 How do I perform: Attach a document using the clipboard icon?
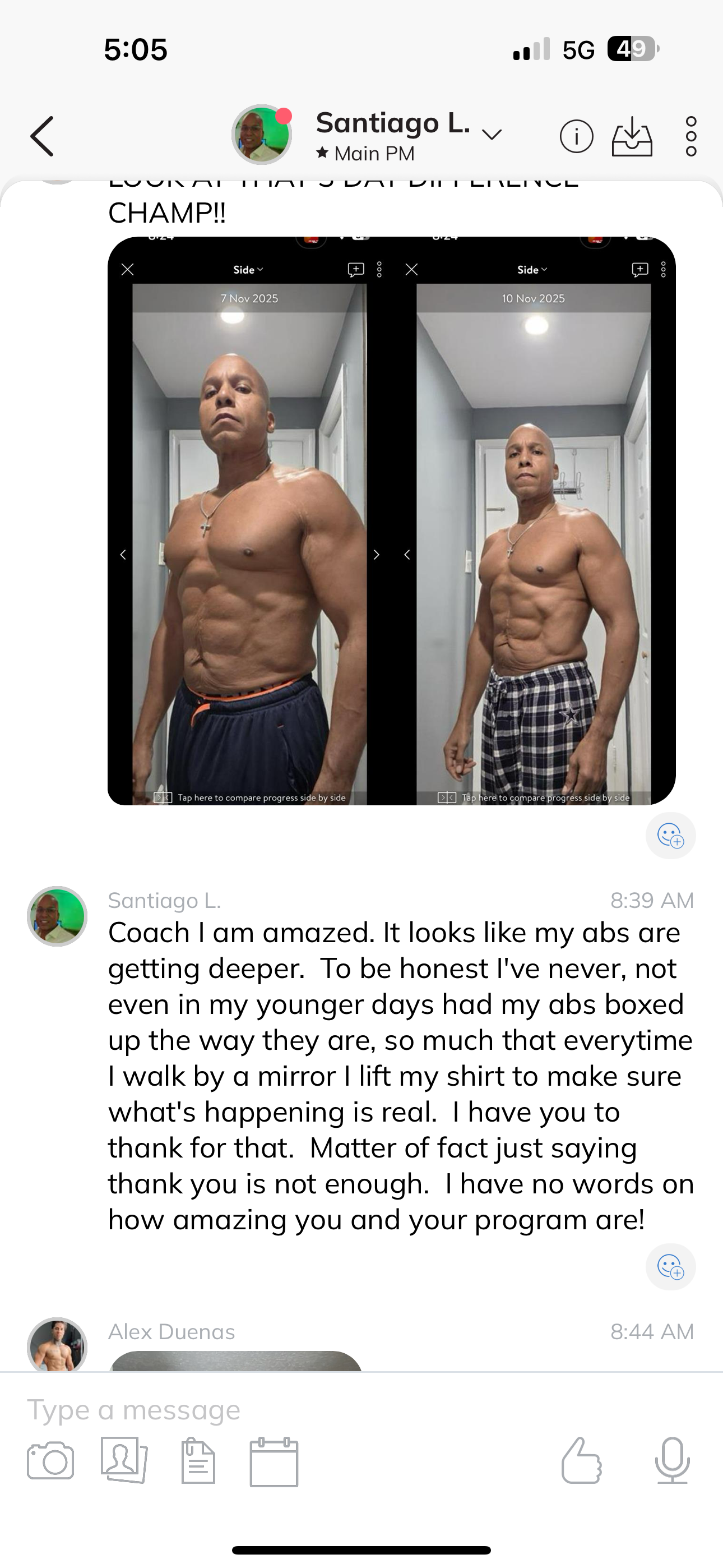(198, 1460)
